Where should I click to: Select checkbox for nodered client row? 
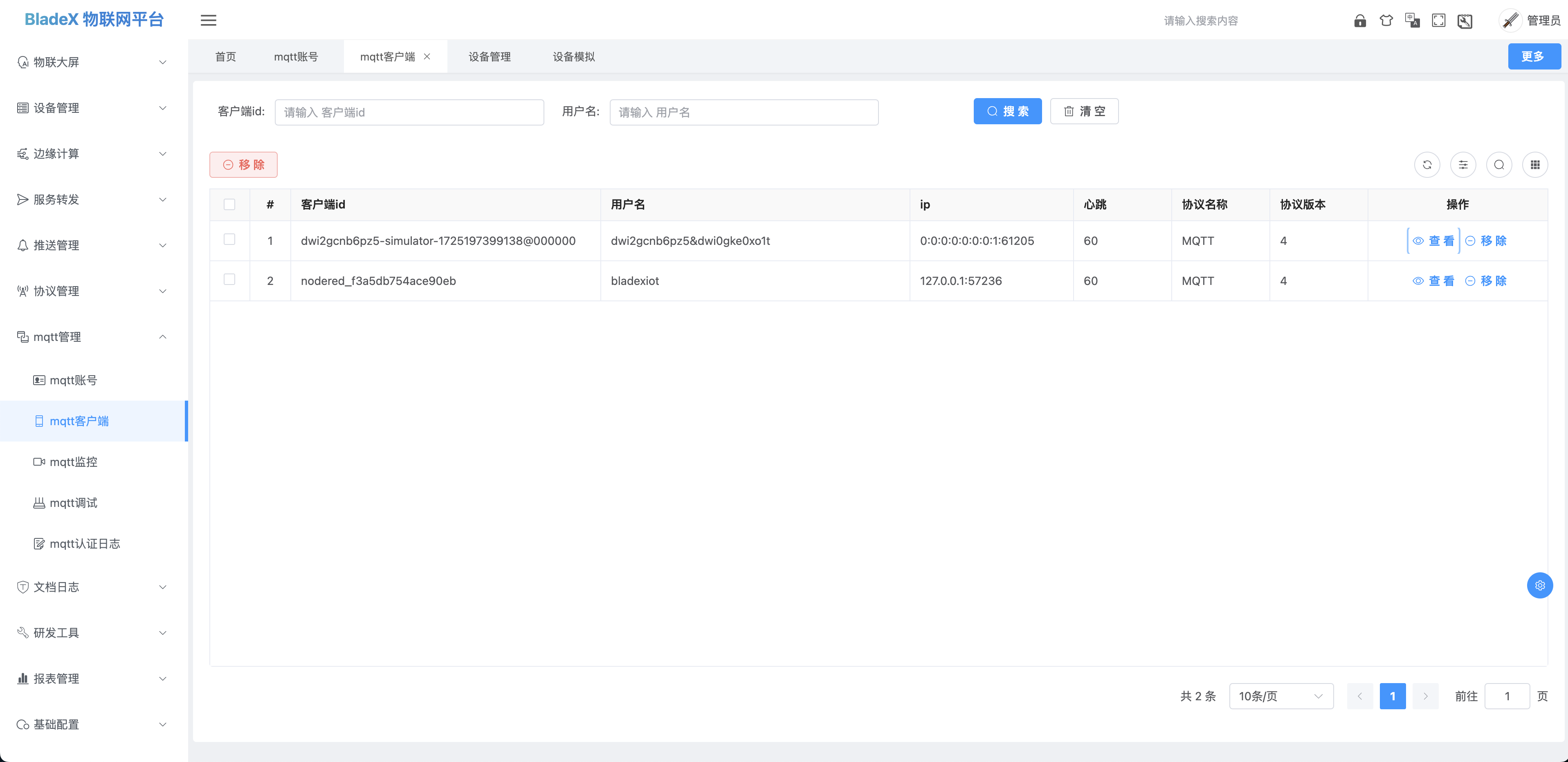pyautogui.click(x=229, y=279)
